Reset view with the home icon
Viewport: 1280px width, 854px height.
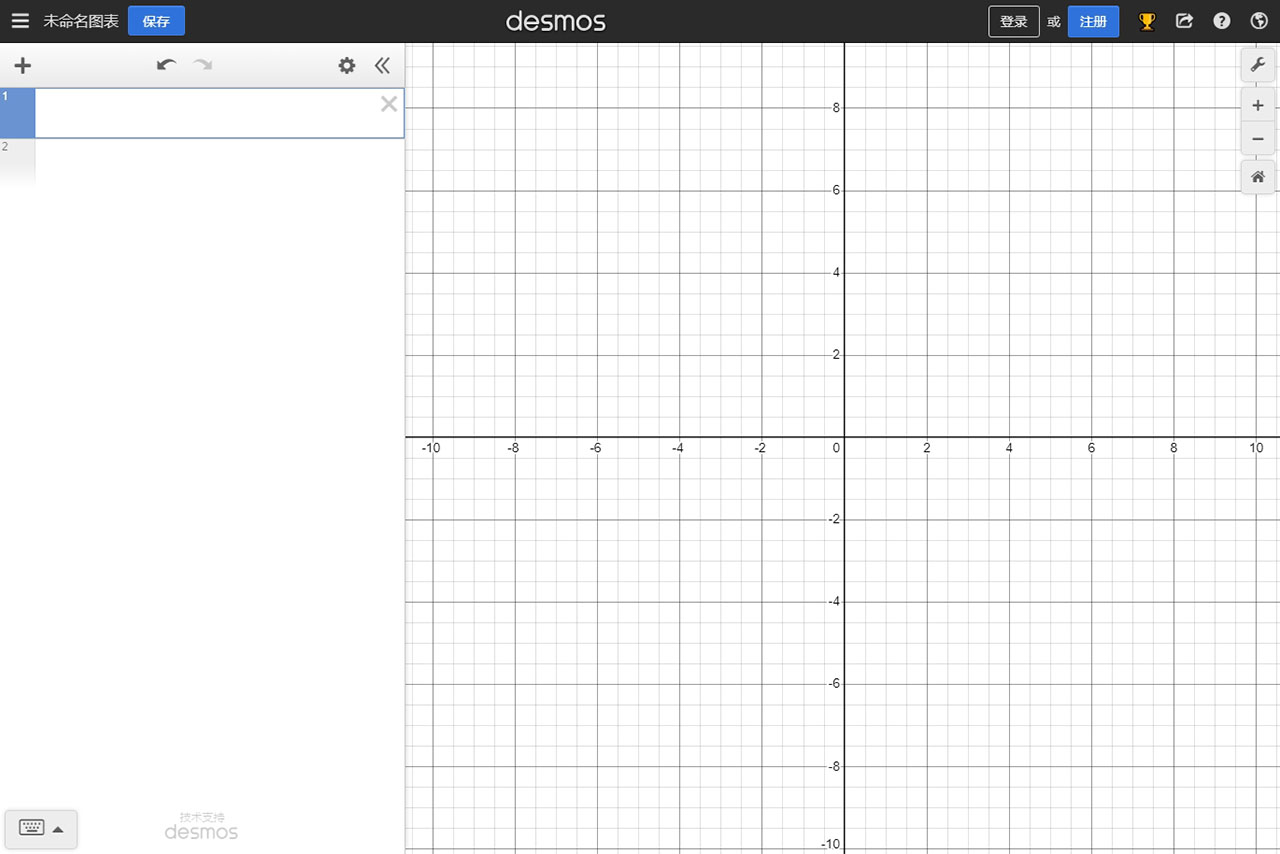click(1257, 176)
